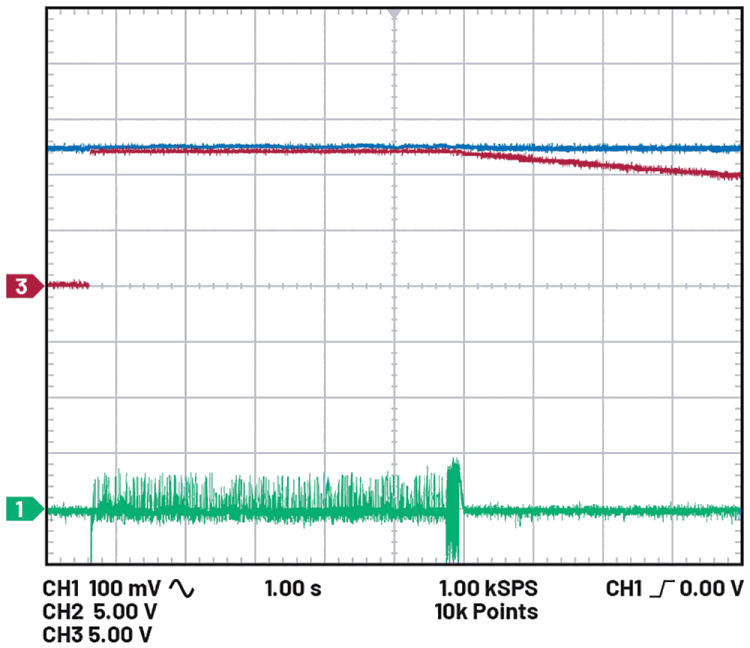Click the 0.00 V trigger level value
The width and height of the screenshot is (750, 648).
[x=711, y=588]
